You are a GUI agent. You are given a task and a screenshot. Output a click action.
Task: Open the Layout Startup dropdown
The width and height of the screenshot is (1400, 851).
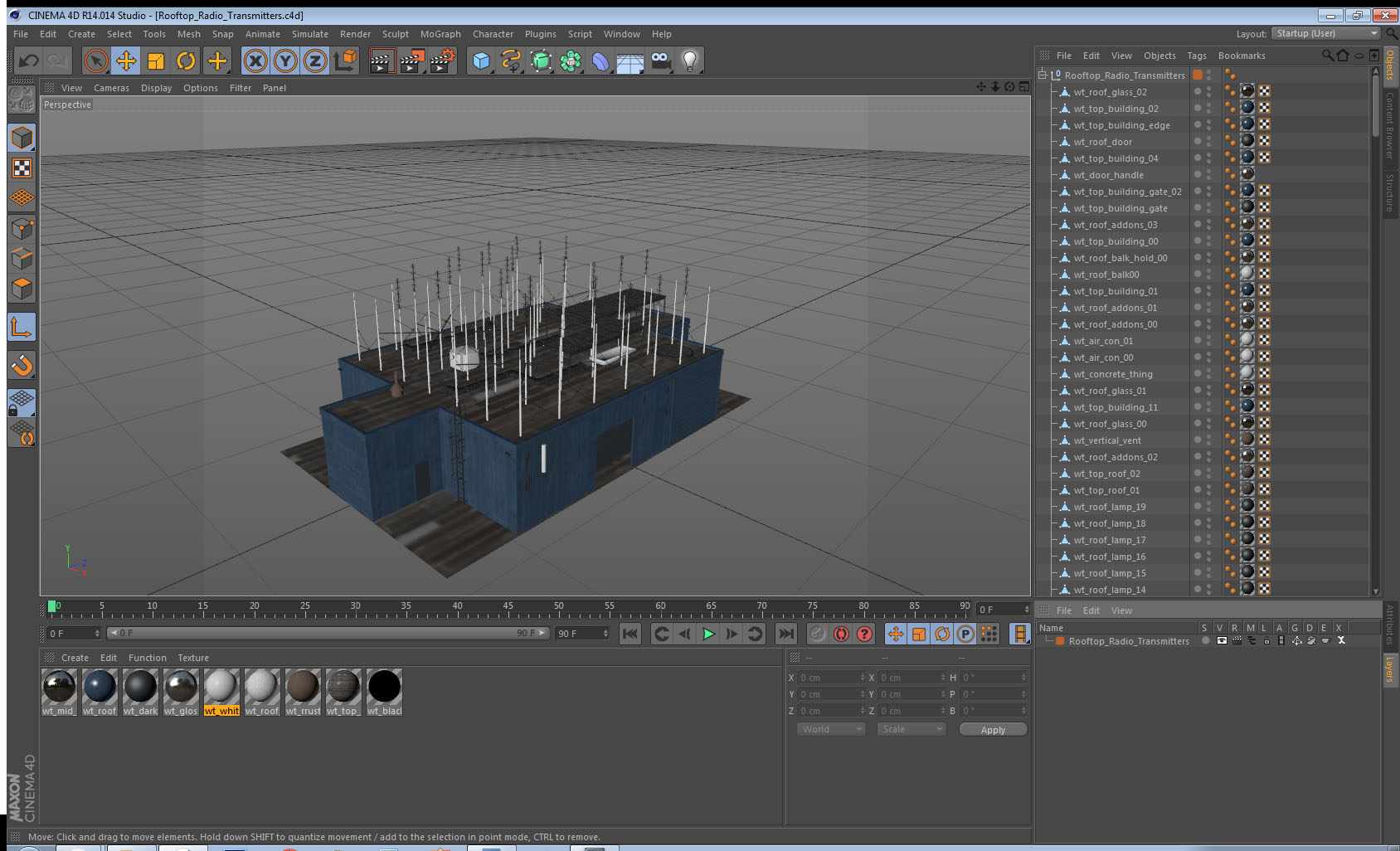(x=1326, y=33)
